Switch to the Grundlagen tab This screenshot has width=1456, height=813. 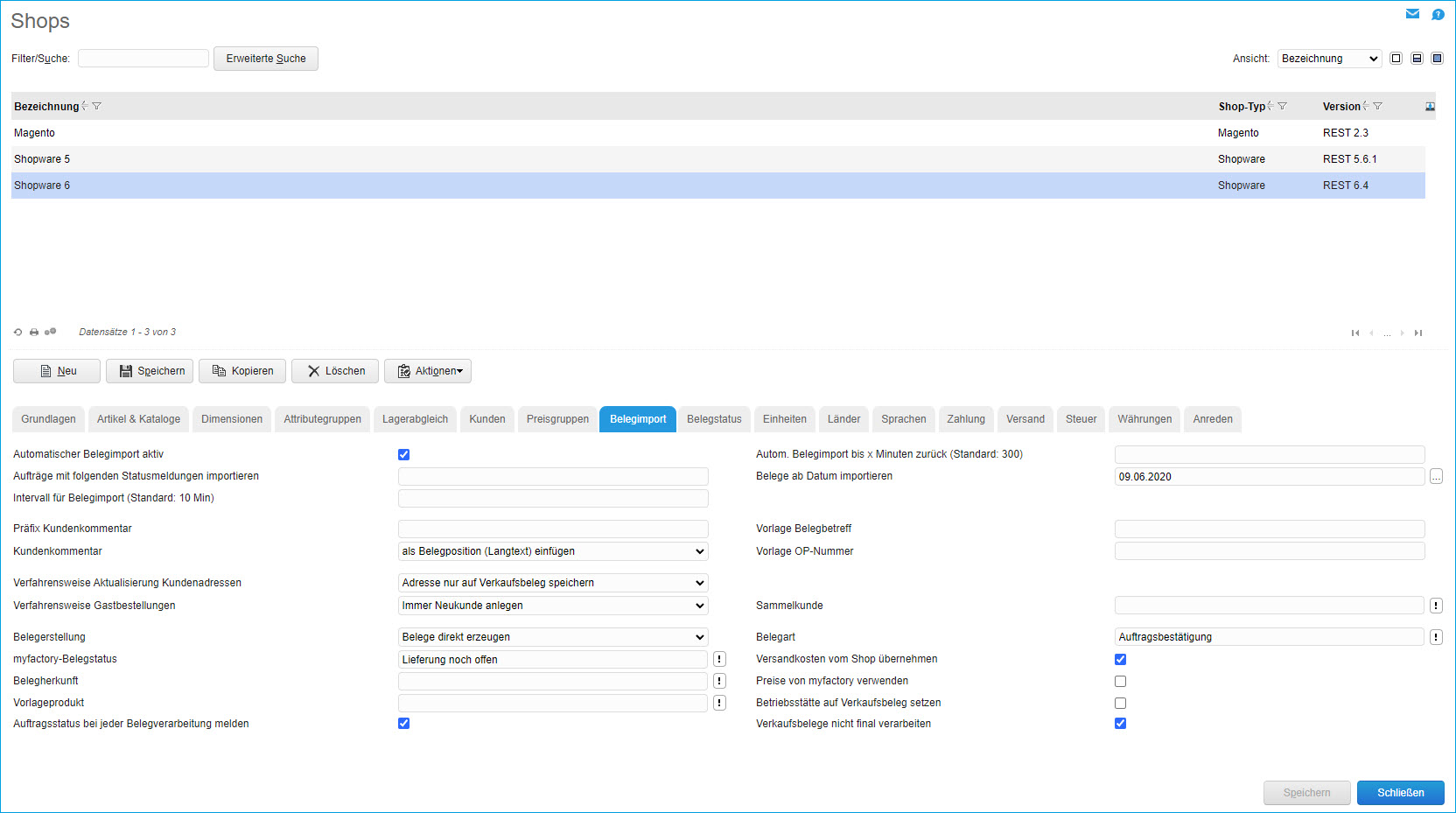[x=49, y=419]
